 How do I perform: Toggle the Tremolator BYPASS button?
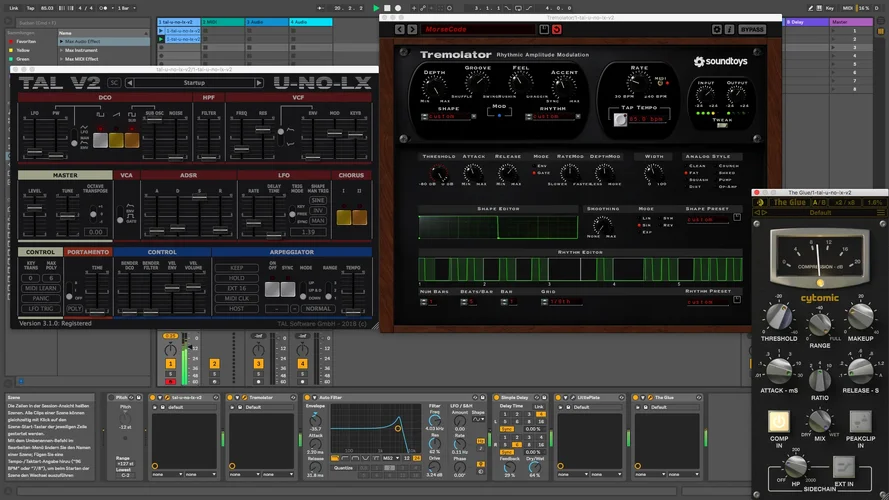[x=752, y=29]
